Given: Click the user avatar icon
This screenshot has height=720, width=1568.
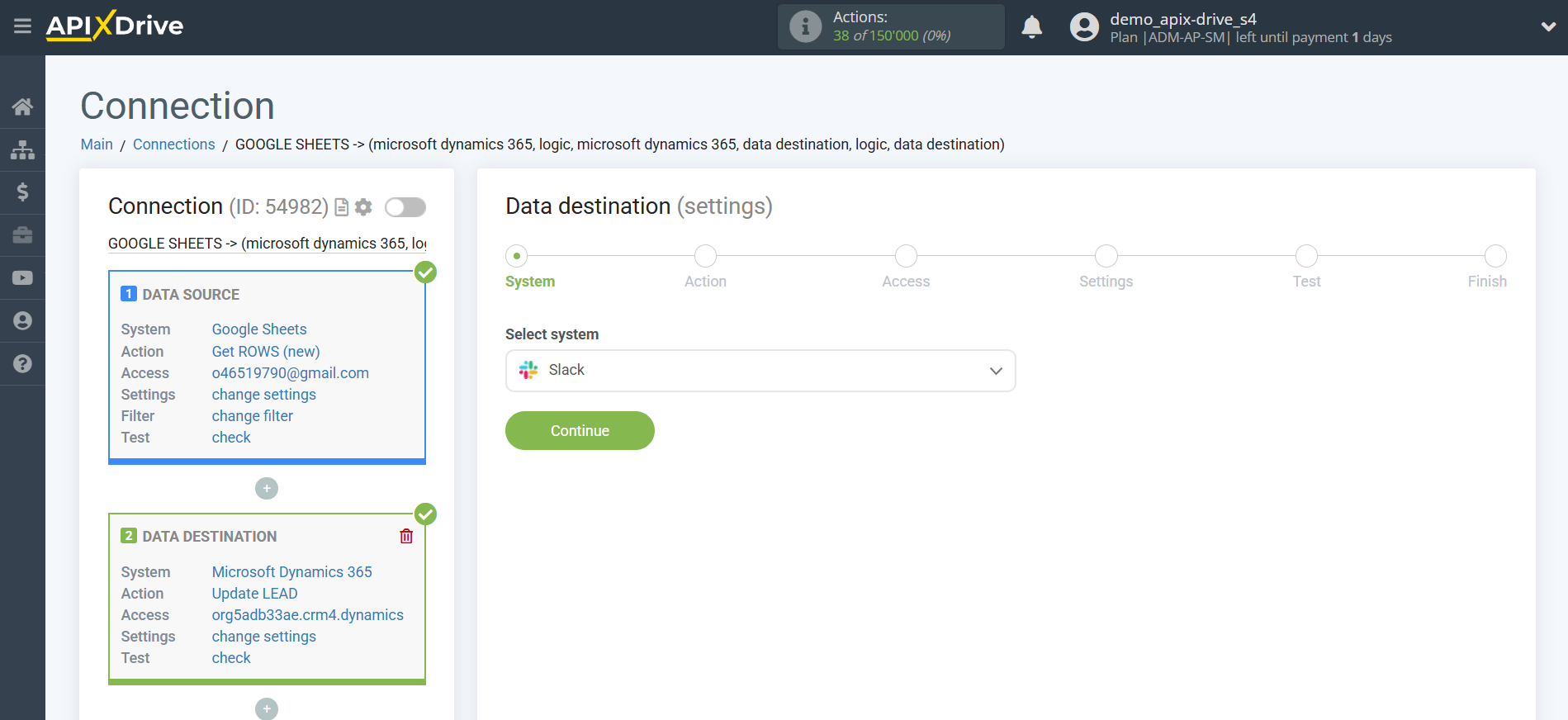Looking at the screenshot, I should tap(1084, 27).
